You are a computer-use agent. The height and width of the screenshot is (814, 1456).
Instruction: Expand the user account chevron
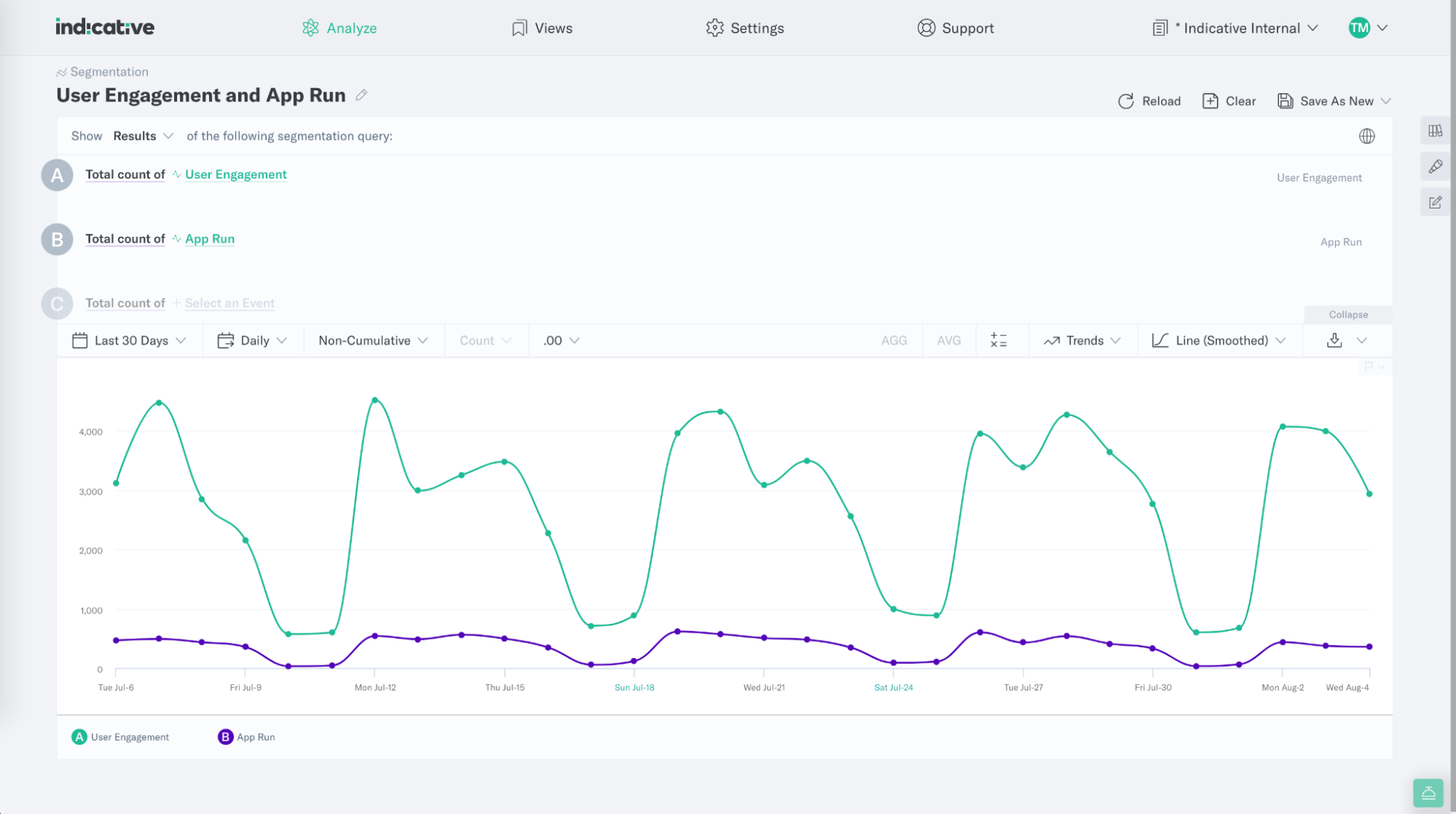tap(1382, 28)
